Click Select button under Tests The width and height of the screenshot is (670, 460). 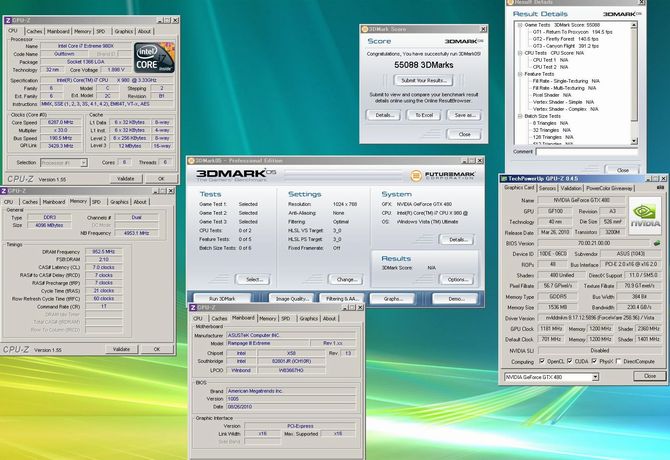[x=253, y=279]
